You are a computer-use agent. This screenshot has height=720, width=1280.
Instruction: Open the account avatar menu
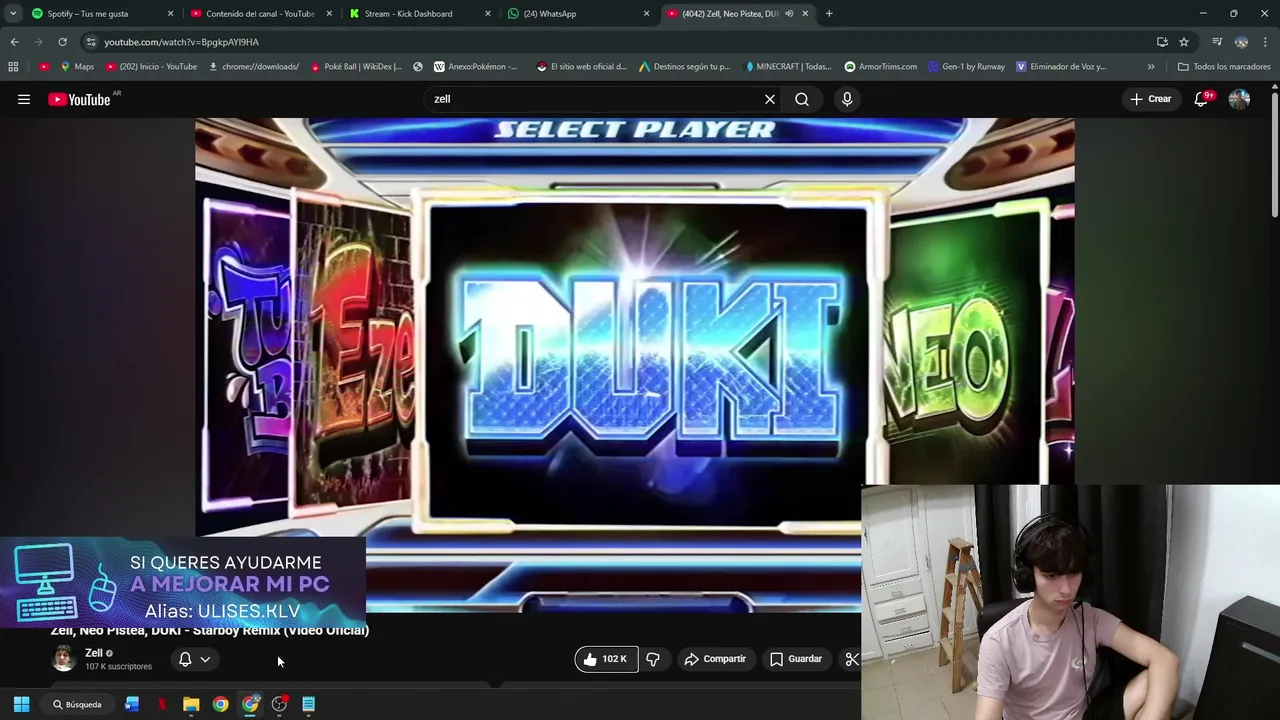(x=1239, y=99)
